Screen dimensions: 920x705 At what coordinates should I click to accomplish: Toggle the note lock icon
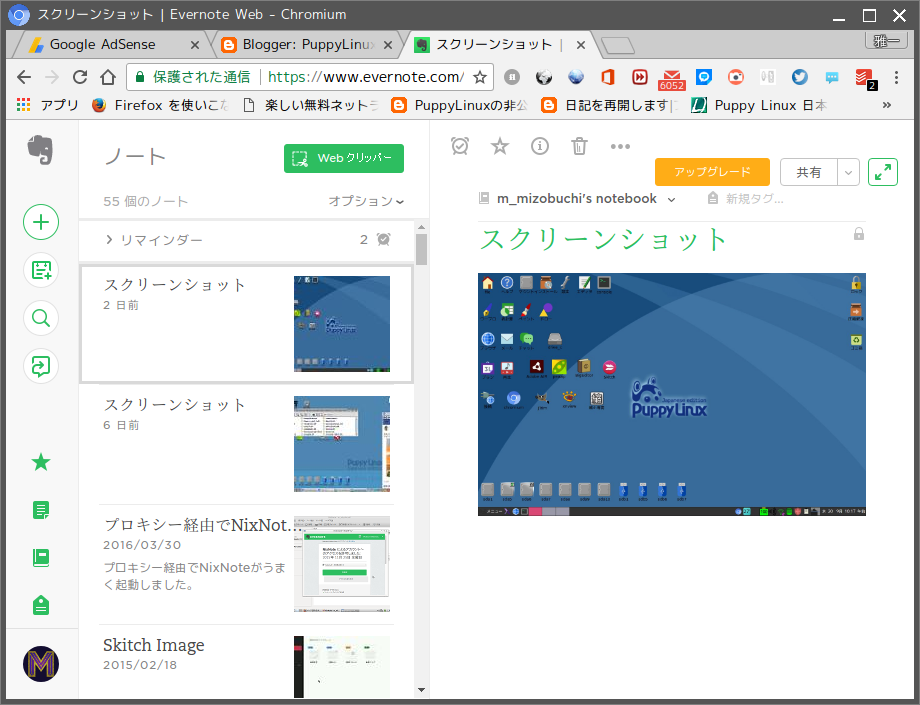click(x=857, y=232)
